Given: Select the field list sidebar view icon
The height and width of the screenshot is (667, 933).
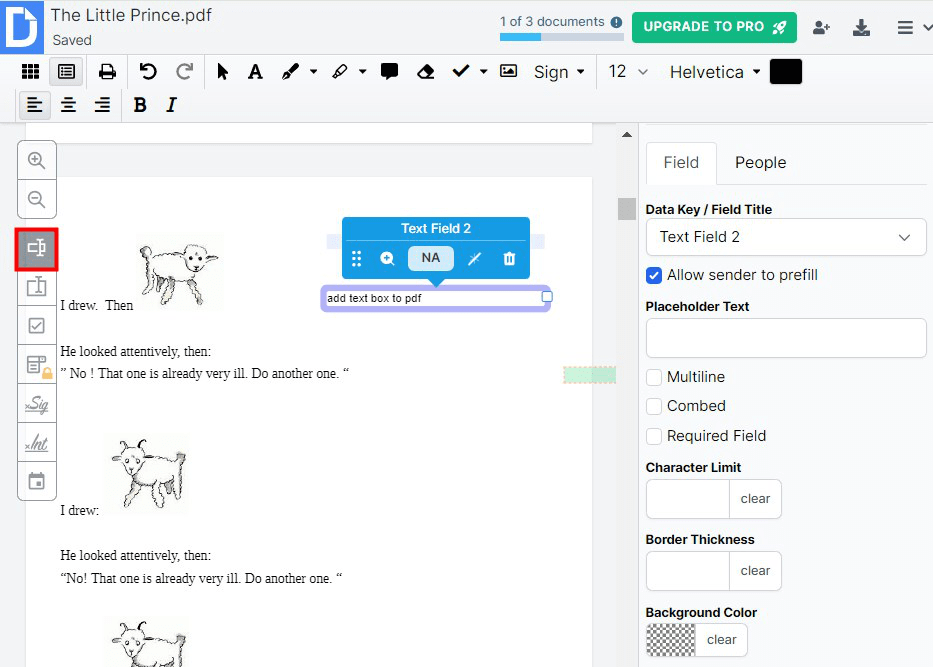Looking at the screenshot, I should click(66, 71).
